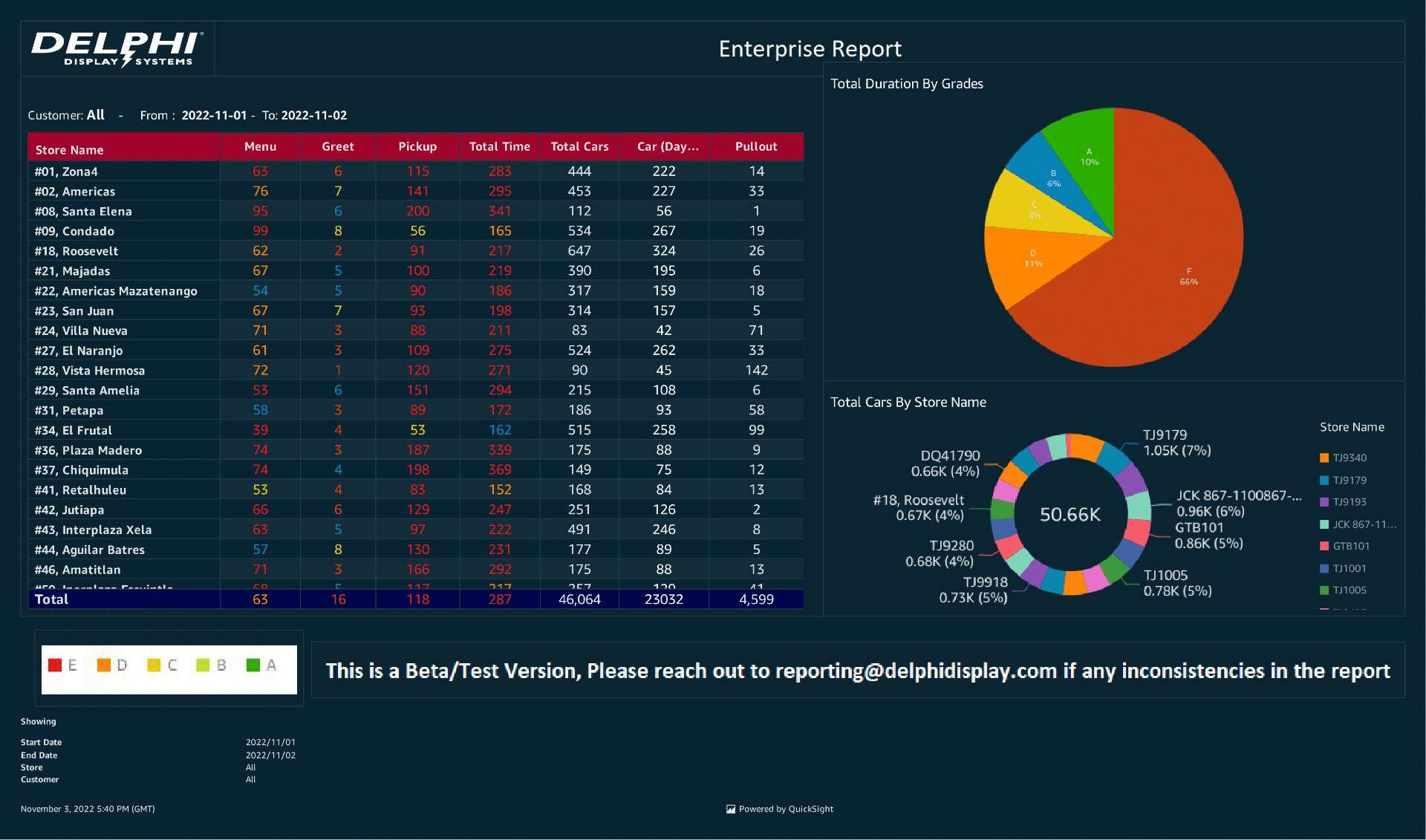Image resolution: width=1426 pixels, height=840 pixels.
Task: Click the From date 2022-11-01
Action: click(214, 115)
